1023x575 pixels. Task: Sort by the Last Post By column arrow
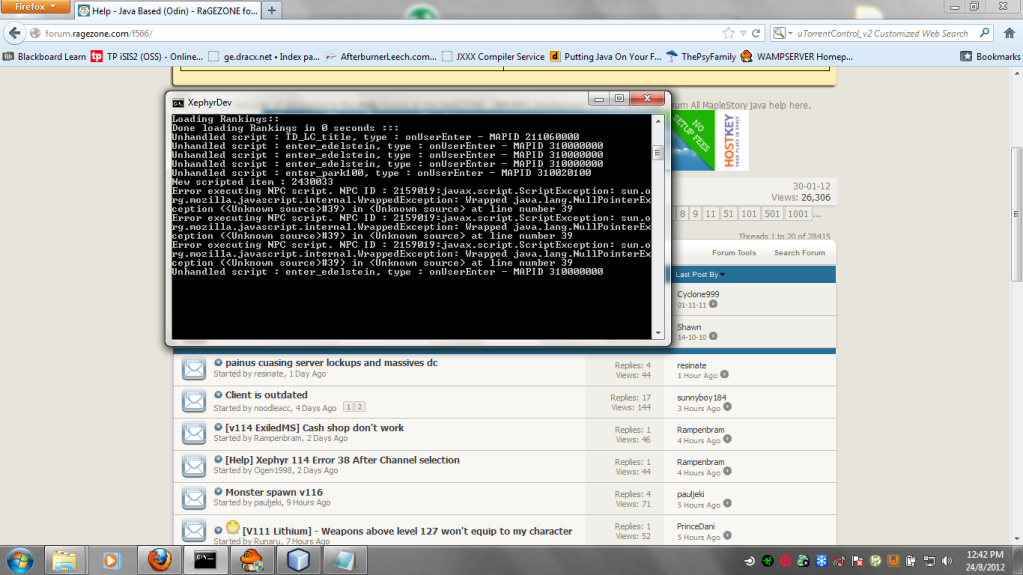click(723, 274)
